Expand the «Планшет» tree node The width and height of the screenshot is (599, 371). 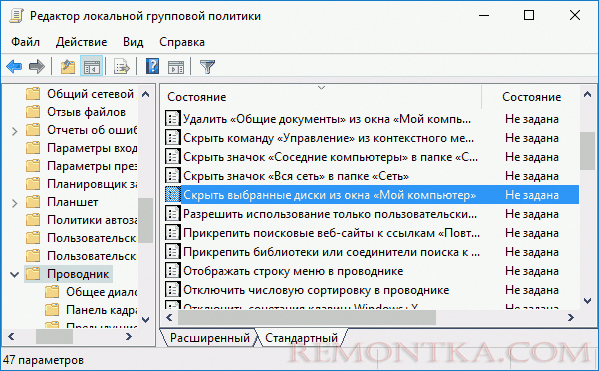coord(15,203)
